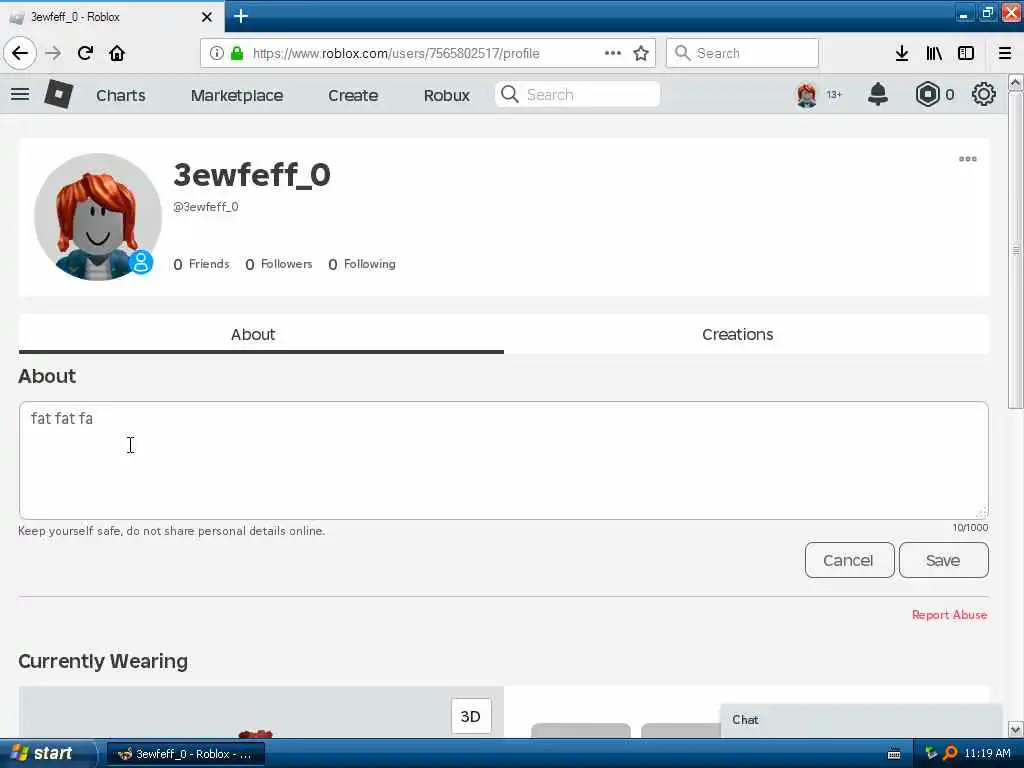This screenshot has height=768, width=1024.
Task: Click the browser forward arrow
Action: click(x=54, y=53)
